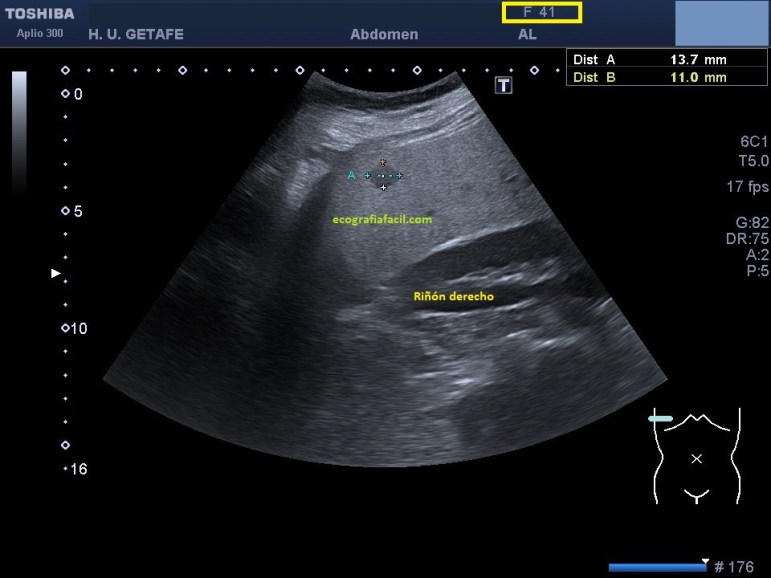Viewport: 771px width, 578px height.
Task: Click the Abdomen preset label
Action: click(x=384, y=34)
